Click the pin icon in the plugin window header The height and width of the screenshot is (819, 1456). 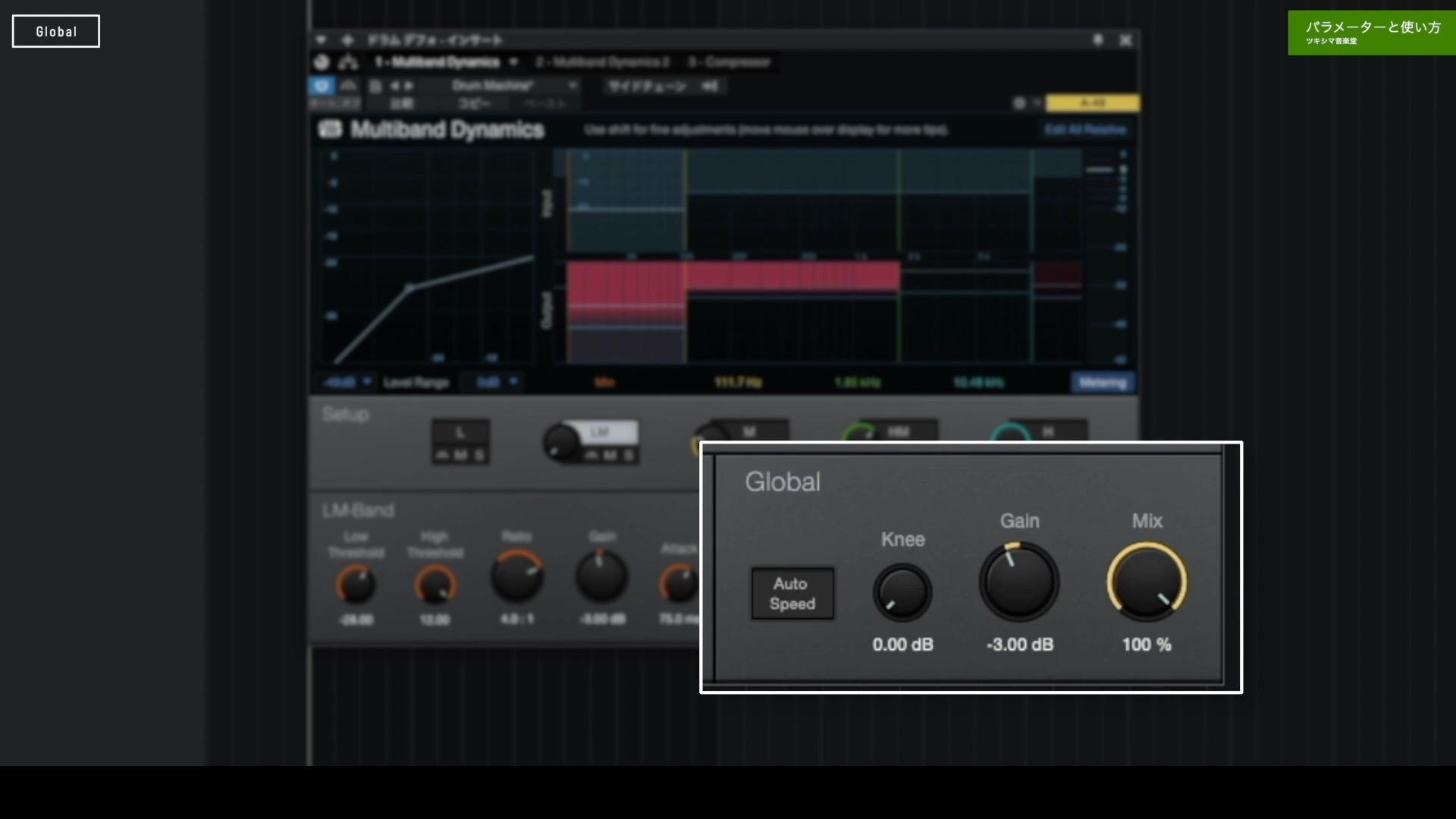pyautogui.click(x=1098, y=40)
